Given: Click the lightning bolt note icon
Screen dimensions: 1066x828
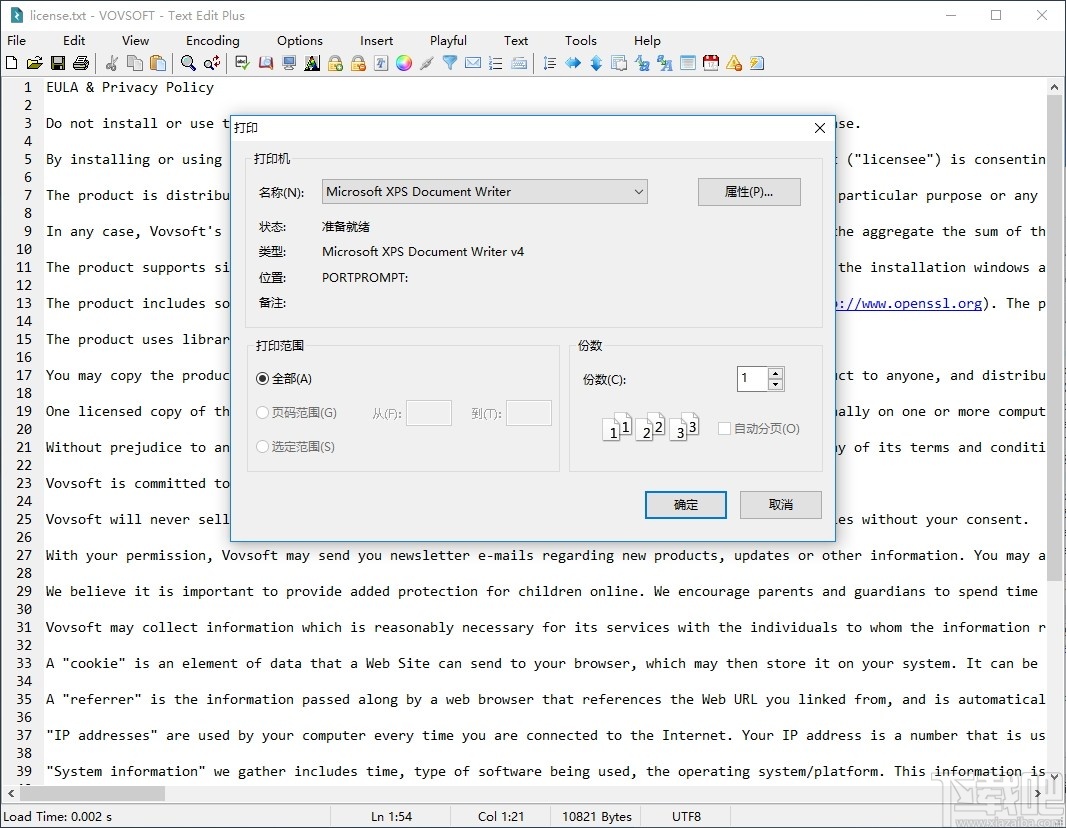Looking at the screenshot, I should (x=757, y=63).
